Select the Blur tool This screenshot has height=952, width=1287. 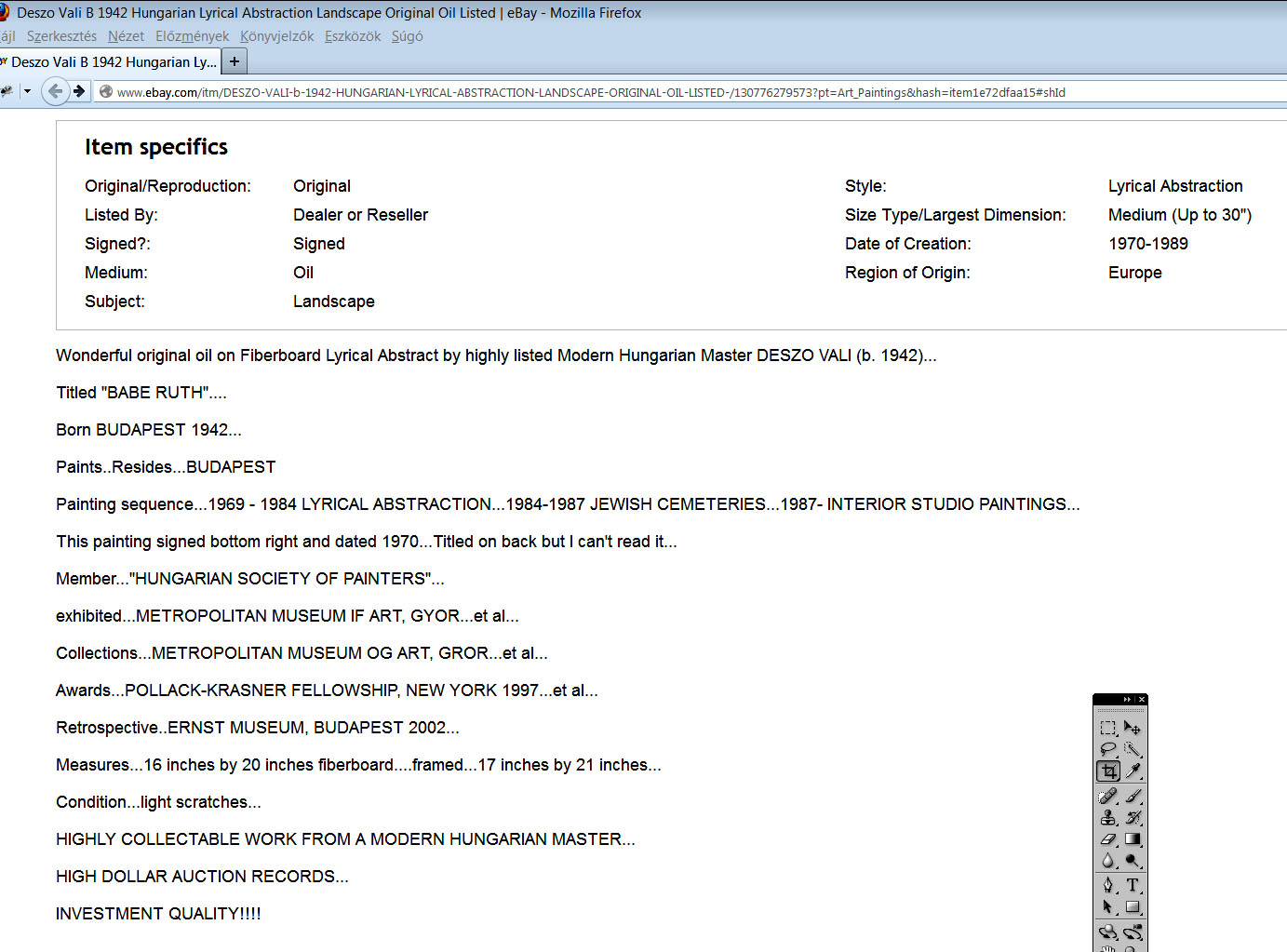coord(1107,861)
